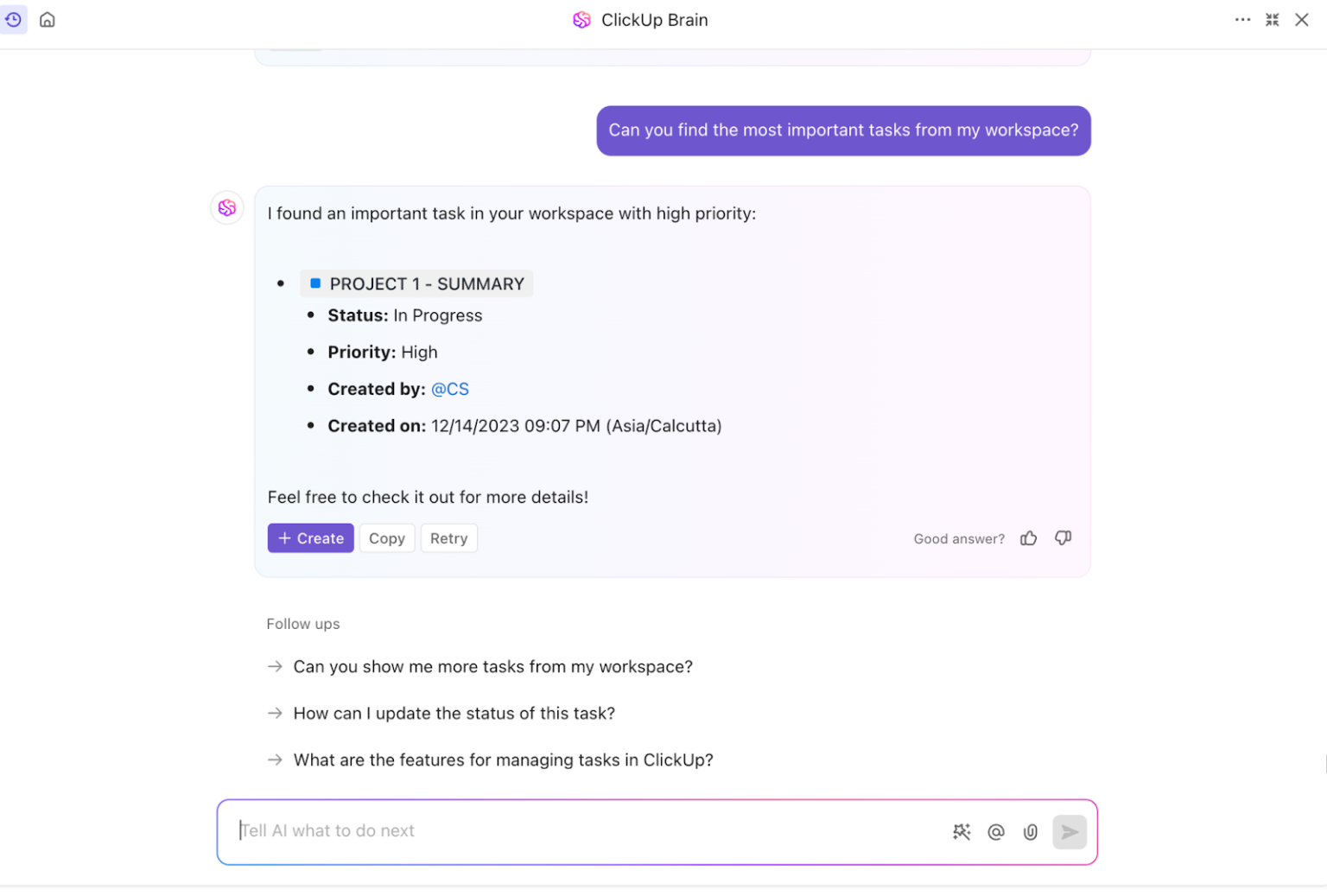Mention someone using the @ icon
This screenshot has width=1327, height=896.
[x=996, y=831]
